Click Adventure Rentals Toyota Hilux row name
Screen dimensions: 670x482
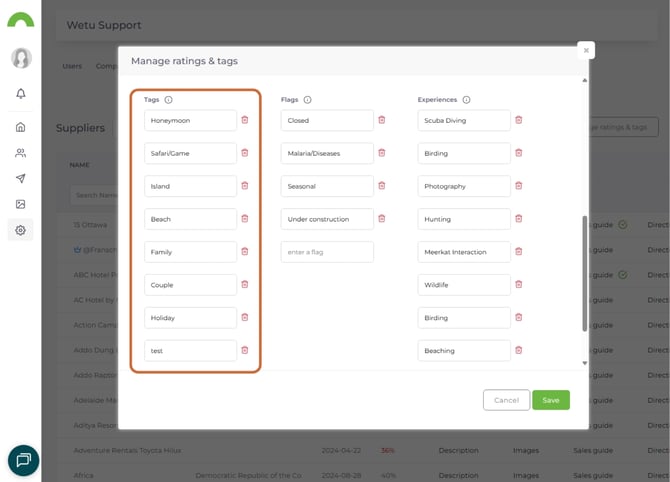[127, 450]
